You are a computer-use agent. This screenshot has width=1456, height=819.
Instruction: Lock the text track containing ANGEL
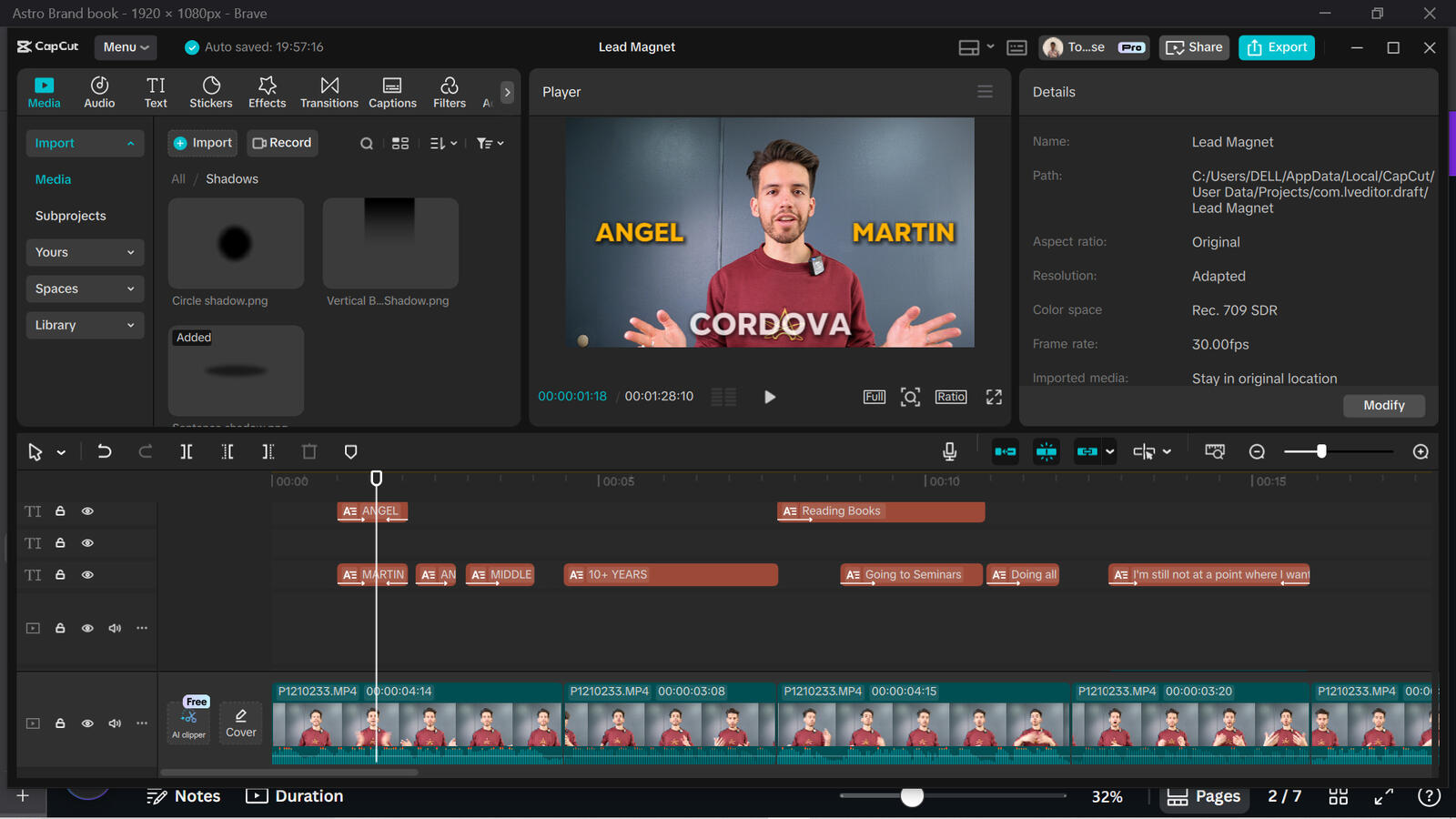coord(60,511)
